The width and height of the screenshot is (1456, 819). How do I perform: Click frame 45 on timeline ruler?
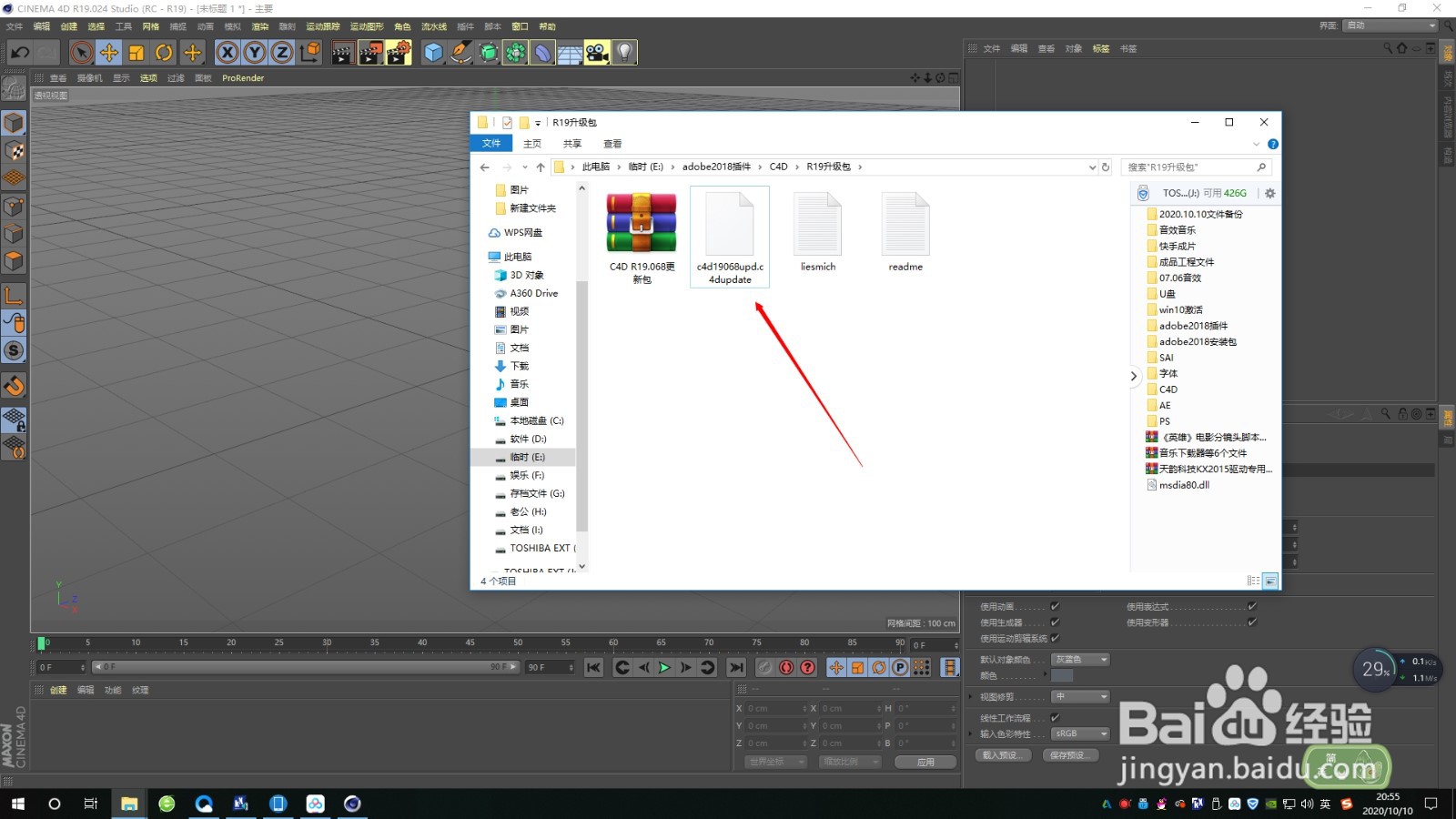[x=470, y=642]
